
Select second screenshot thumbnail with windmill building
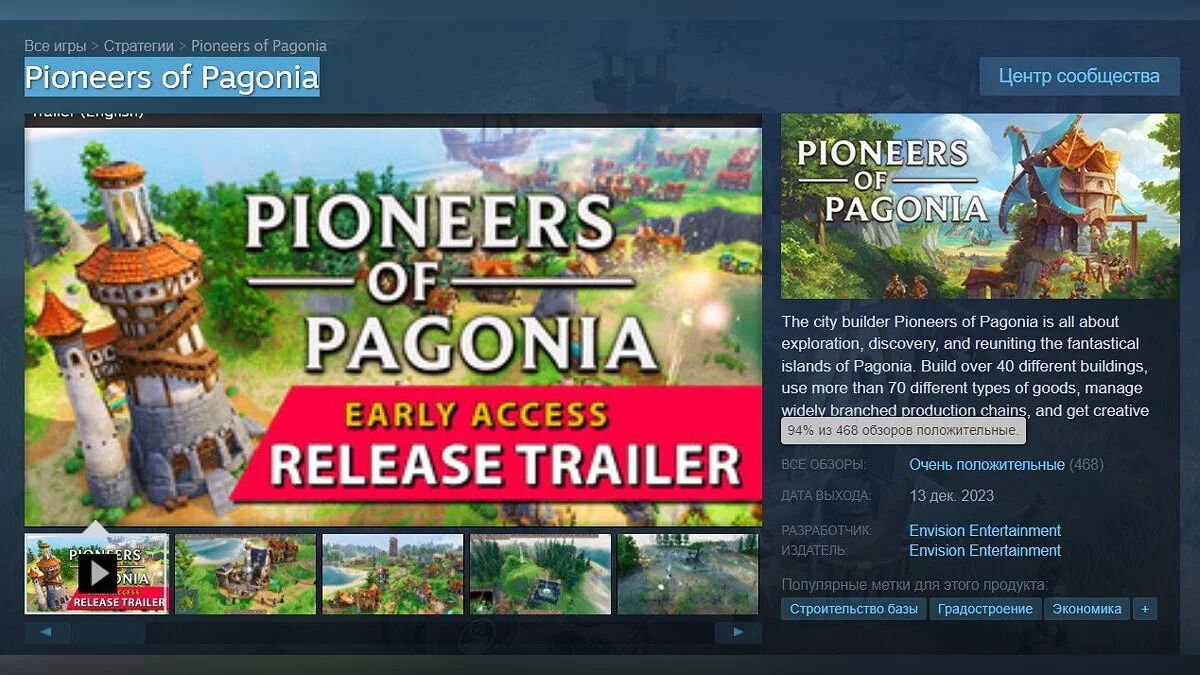[245, 574]
